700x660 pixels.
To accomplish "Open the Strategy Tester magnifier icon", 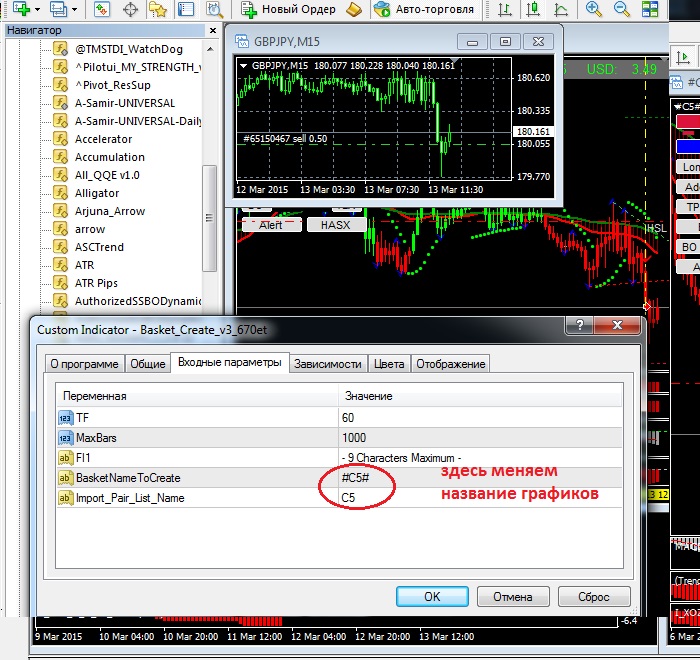I will pos(214,9).
